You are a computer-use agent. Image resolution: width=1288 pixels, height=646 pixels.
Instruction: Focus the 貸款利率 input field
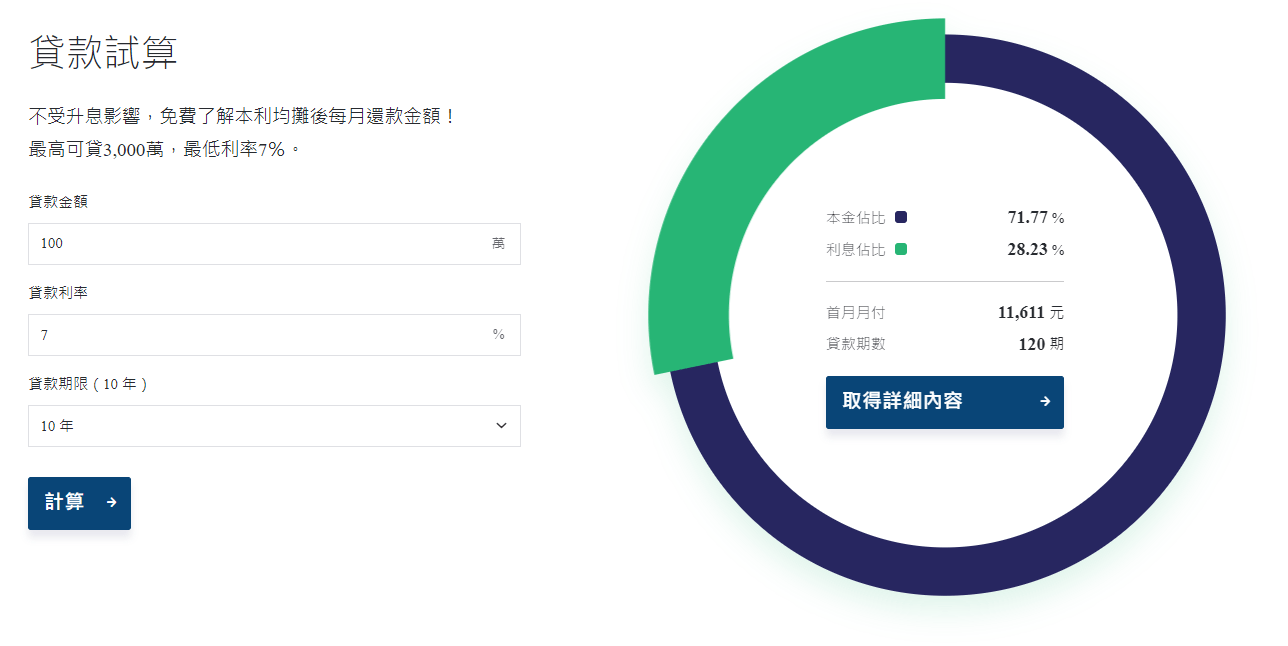[x=274, y=335]
